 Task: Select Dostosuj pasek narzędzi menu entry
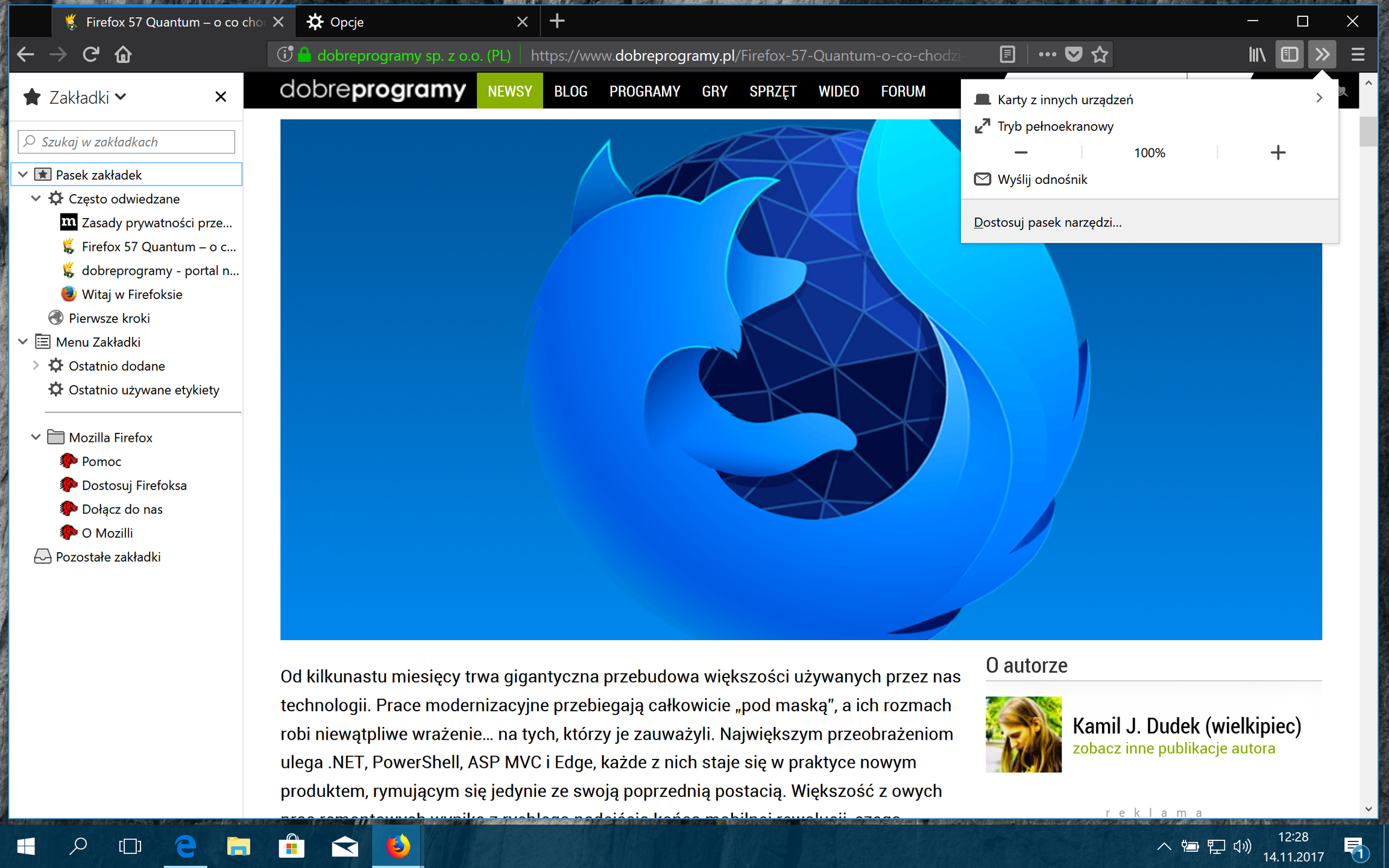[x=1048, y=222]
